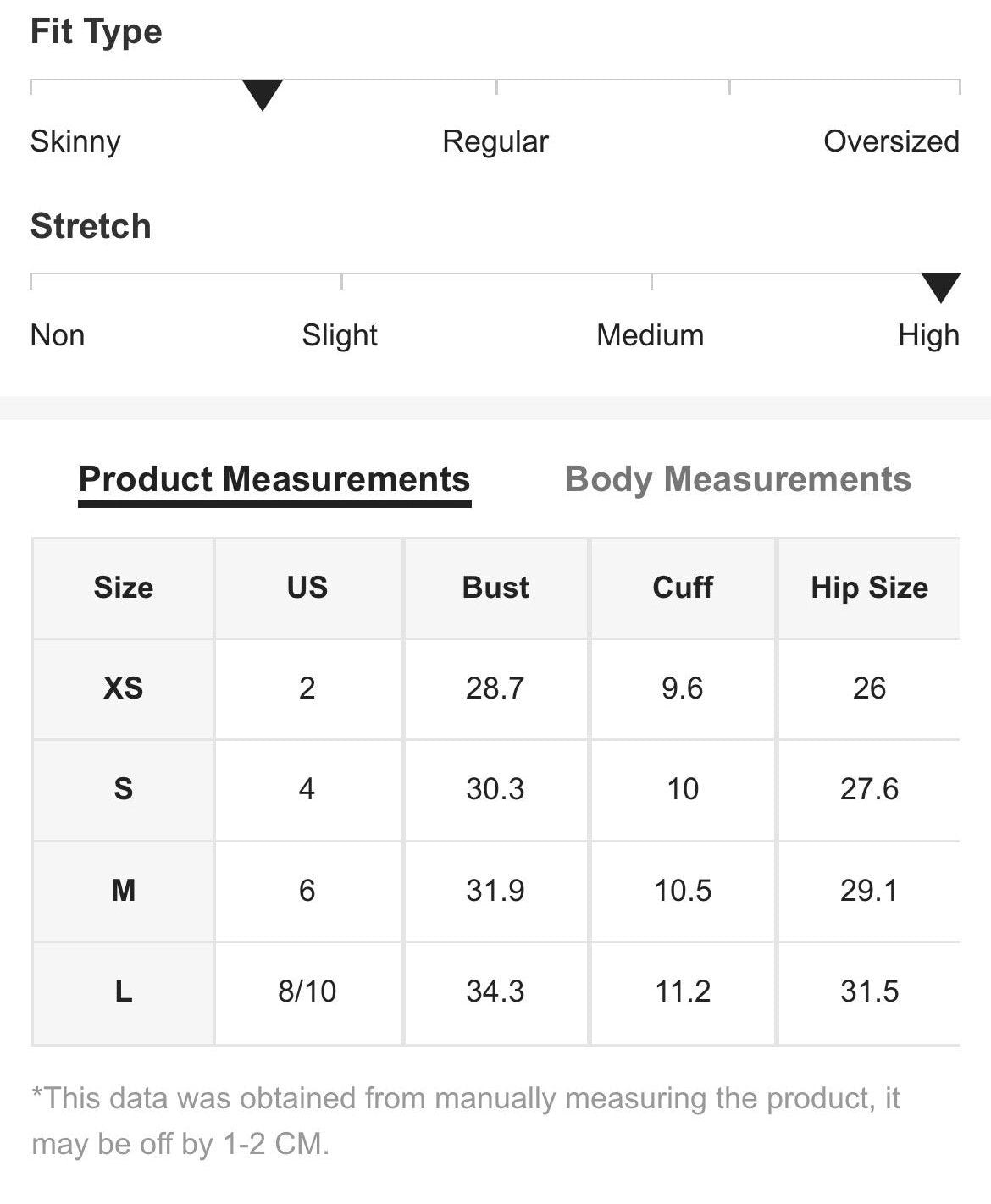Click the XS size row header

[x=124, y=688]
